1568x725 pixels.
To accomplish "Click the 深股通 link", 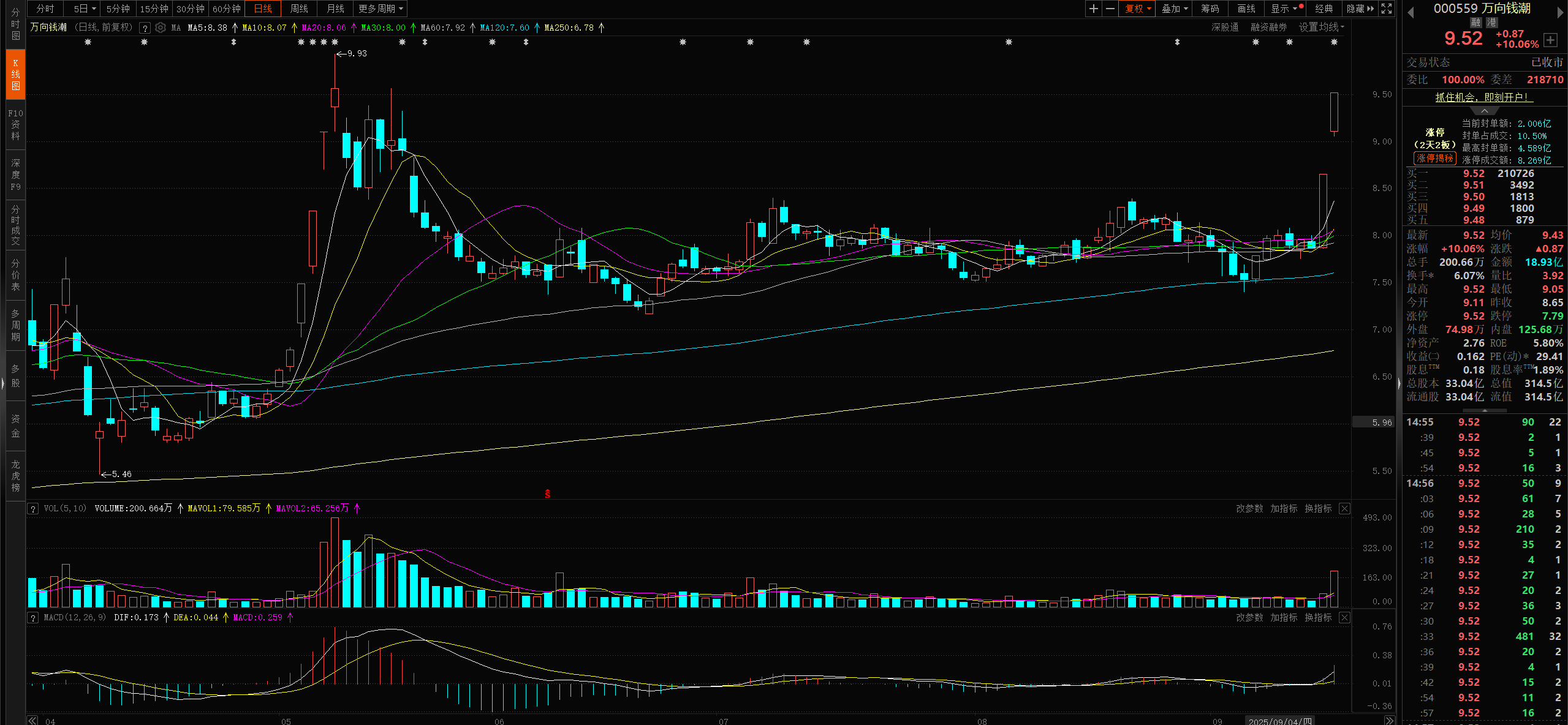I will [x=1225, y=28].
